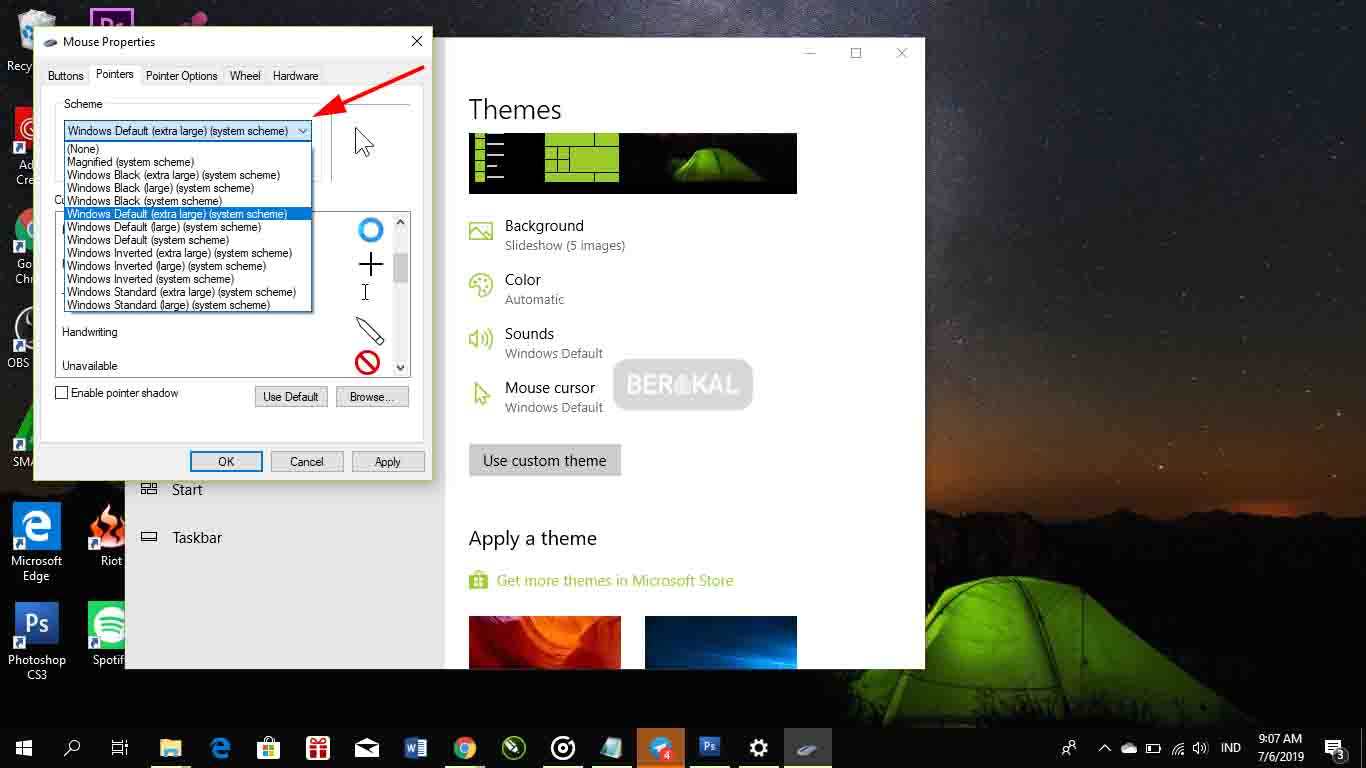Open Word from the taskbar
The height and width of the screenshot is (768, 1366).
point(416,748)
